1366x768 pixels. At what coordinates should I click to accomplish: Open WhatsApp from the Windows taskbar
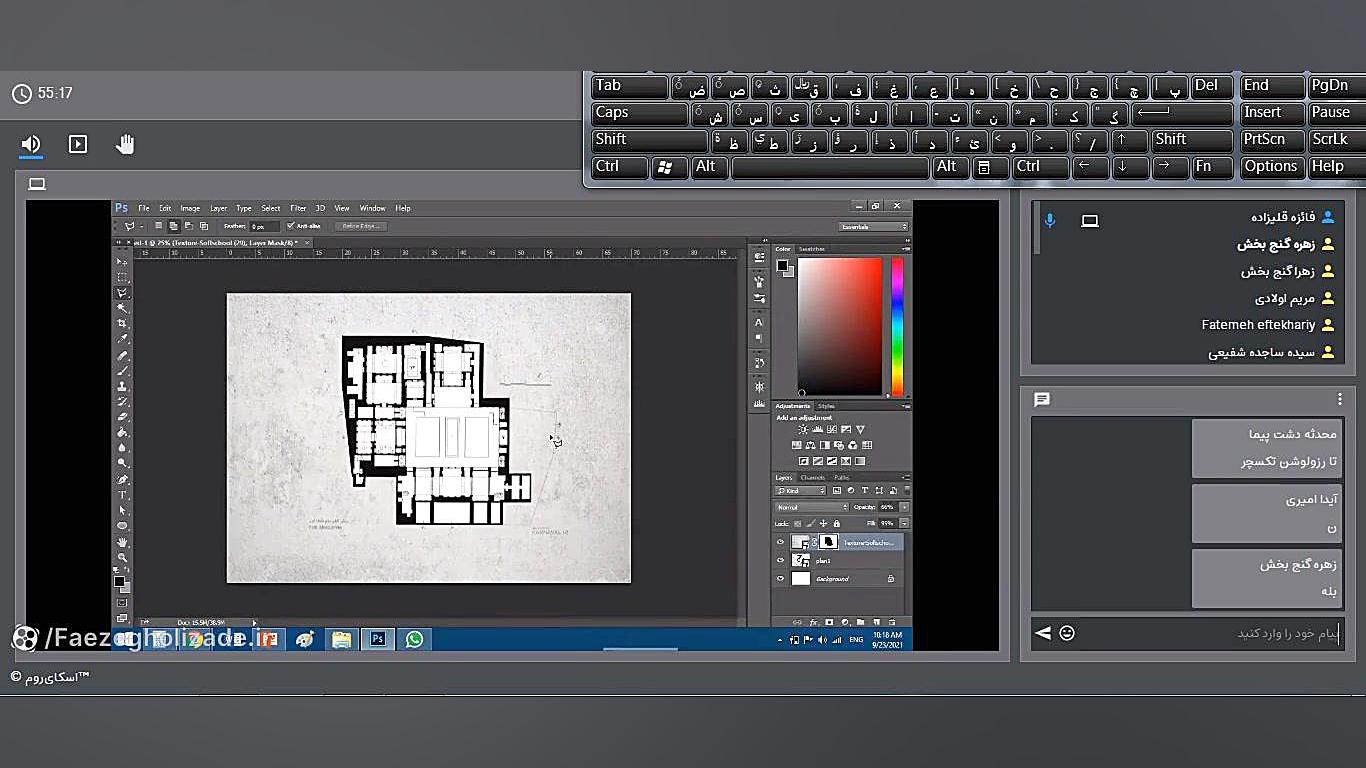coord(414,639)
